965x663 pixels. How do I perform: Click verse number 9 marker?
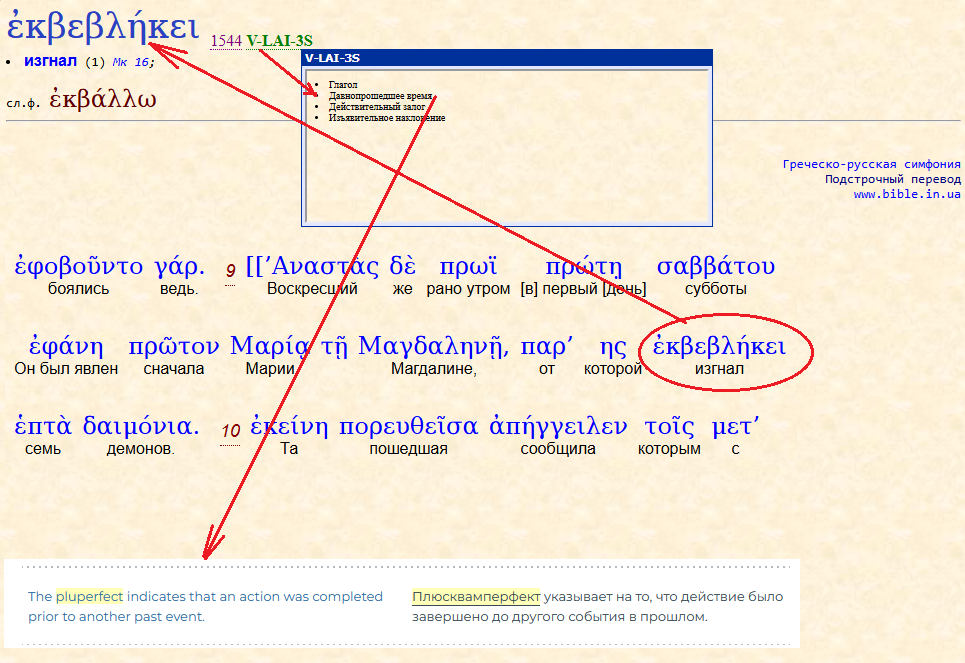[230, 271]
